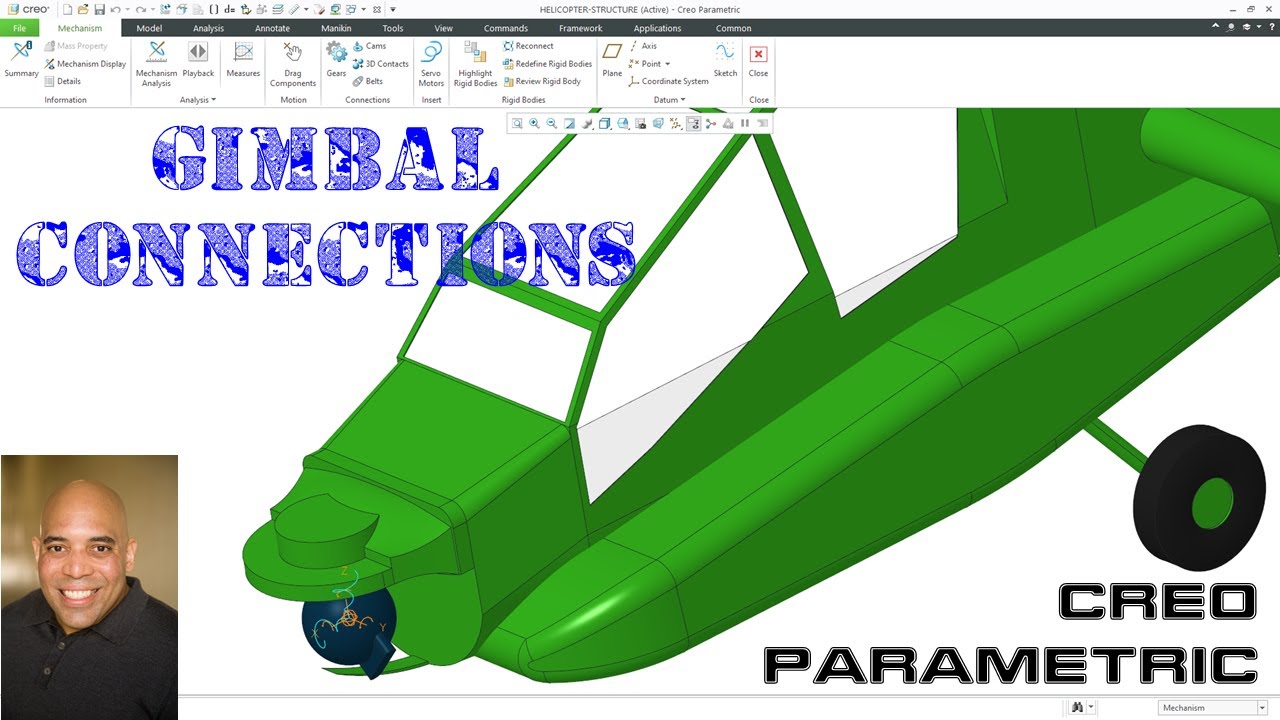The height and width of the screenshot is (720, 1280).
Task: Switch to the Applications tab
Action: click(657, 28)
